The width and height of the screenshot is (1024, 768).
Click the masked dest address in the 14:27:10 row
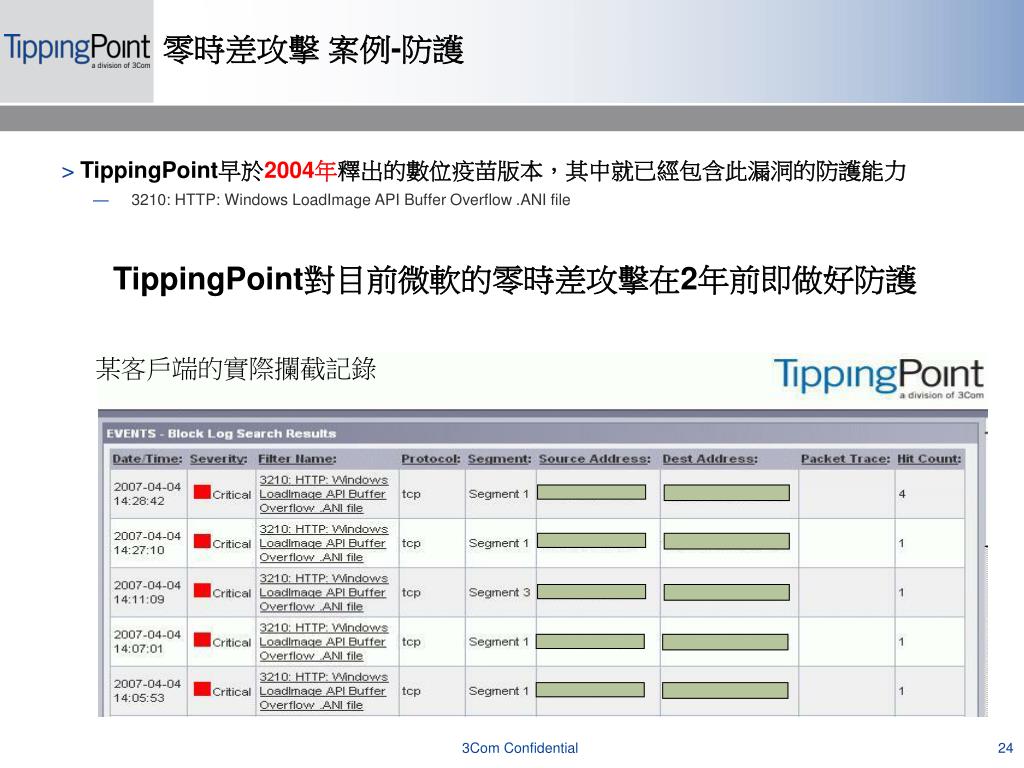726,541
